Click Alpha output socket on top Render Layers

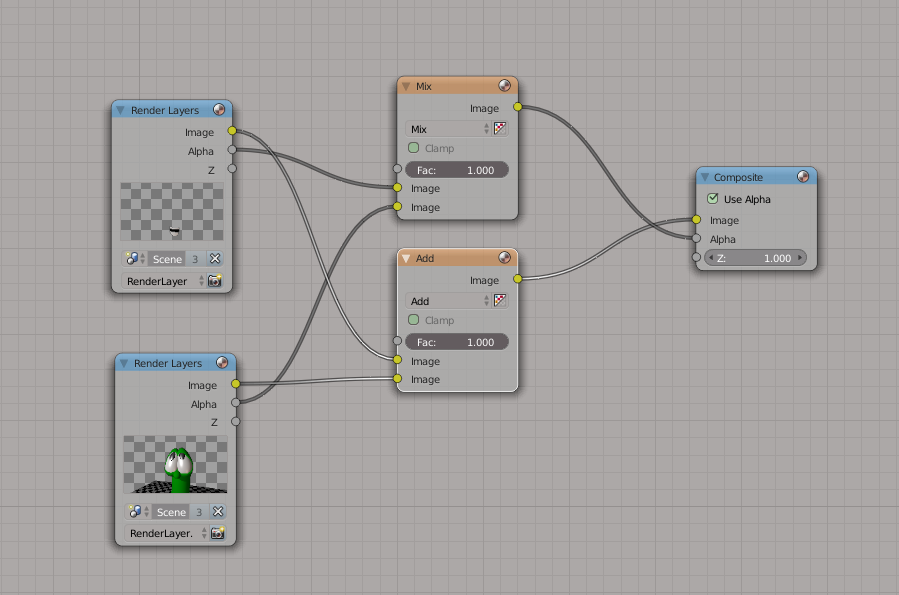(232, 150)
